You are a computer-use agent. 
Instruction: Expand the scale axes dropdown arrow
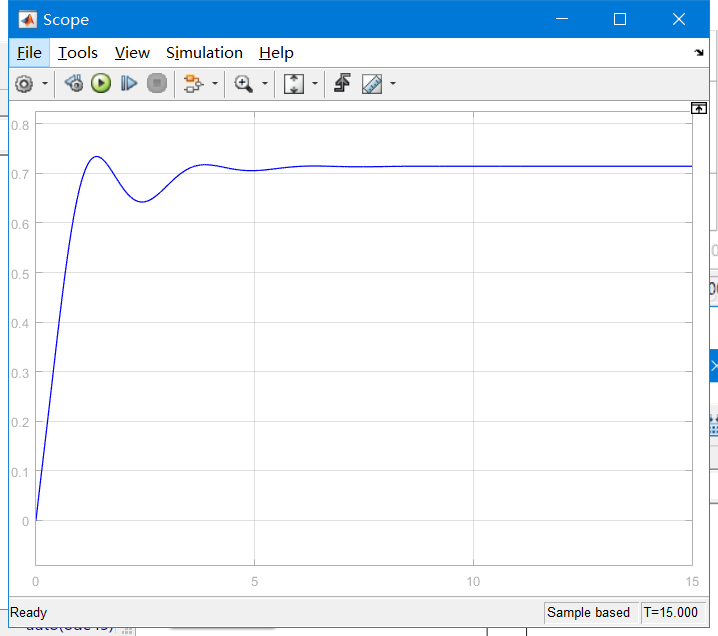315,84
